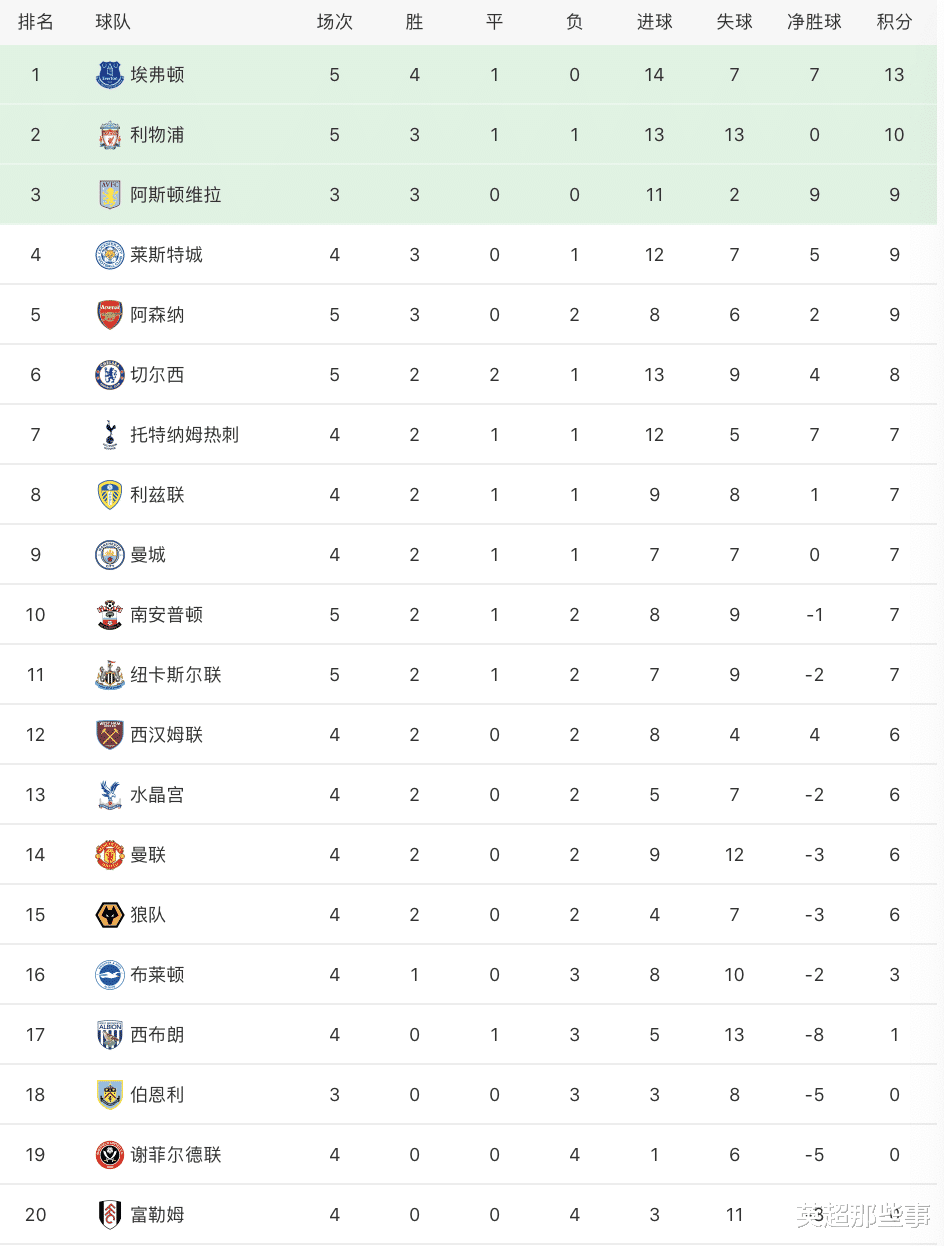Click the Aston Villa crest icon
The image size is (944, 1246).
tap(110, 195)
